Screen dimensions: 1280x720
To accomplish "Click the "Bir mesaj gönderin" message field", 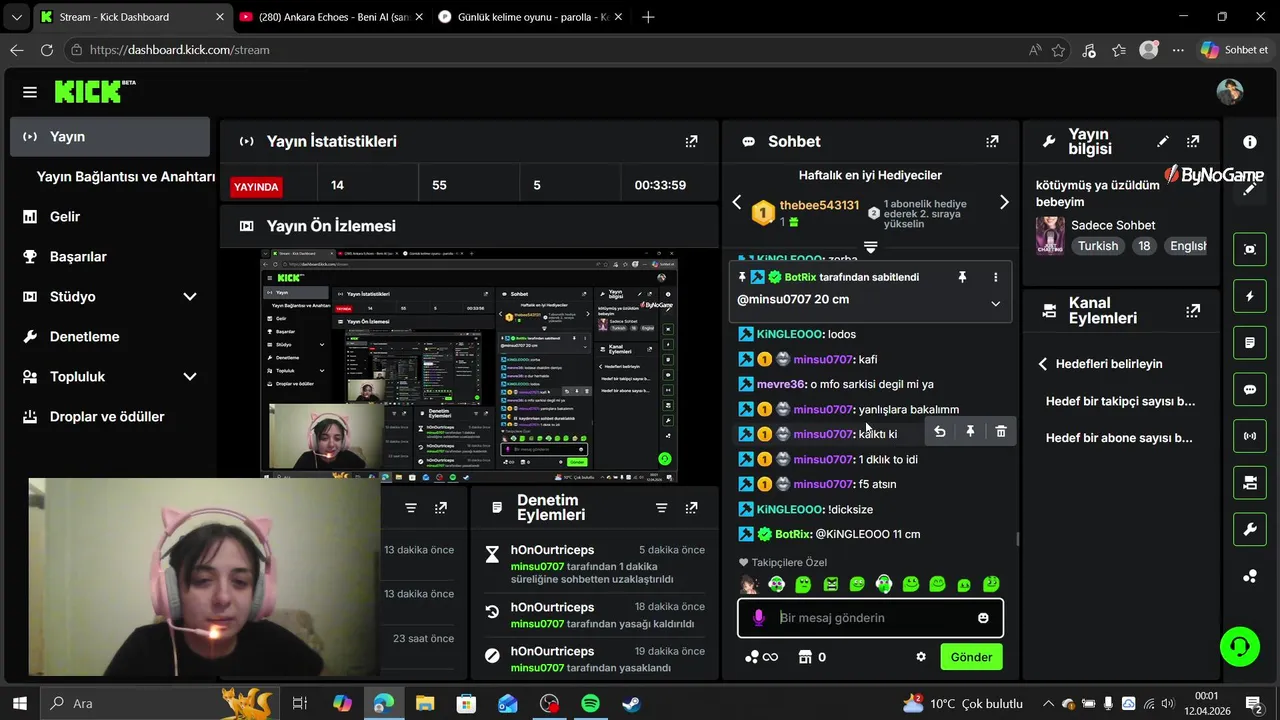I will click(x=870, y=618).
